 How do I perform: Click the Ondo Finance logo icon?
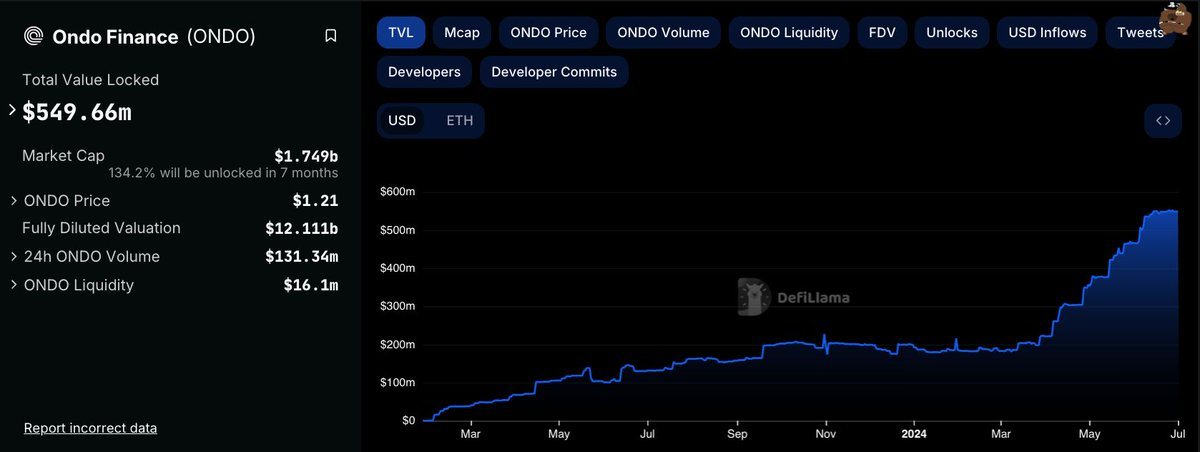pyautogui.click(x=33, y=36)
